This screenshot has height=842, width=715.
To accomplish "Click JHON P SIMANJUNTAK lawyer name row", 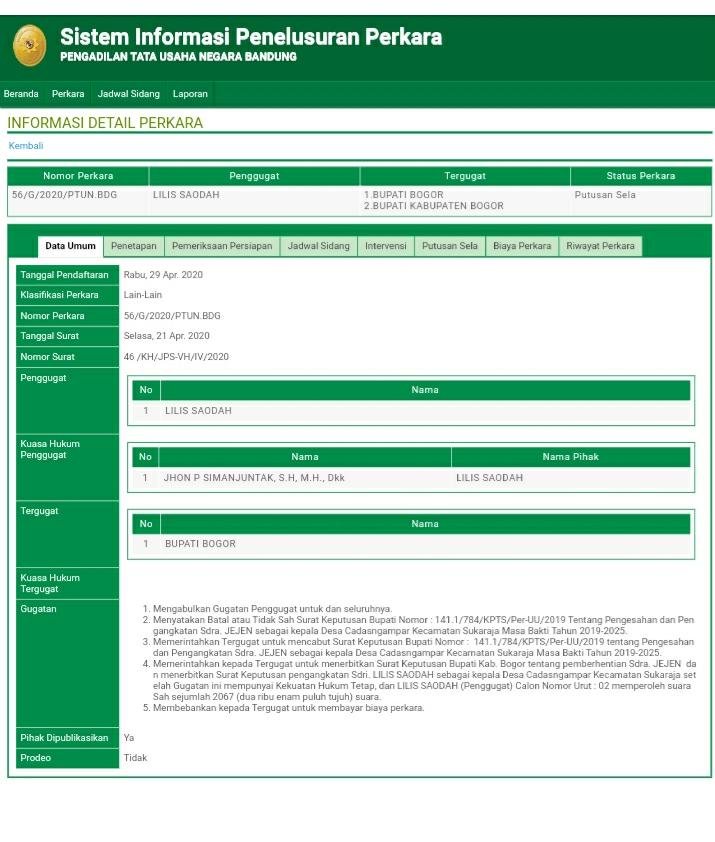I will coord(254,478).
